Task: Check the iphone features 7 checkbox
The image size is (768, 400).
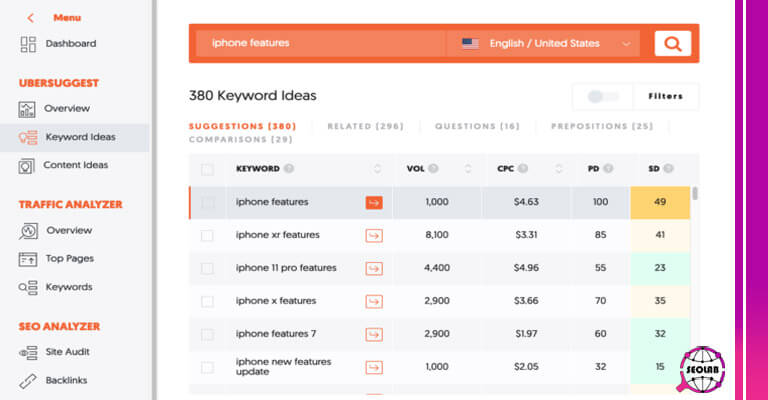Action: tap(207, 334)
